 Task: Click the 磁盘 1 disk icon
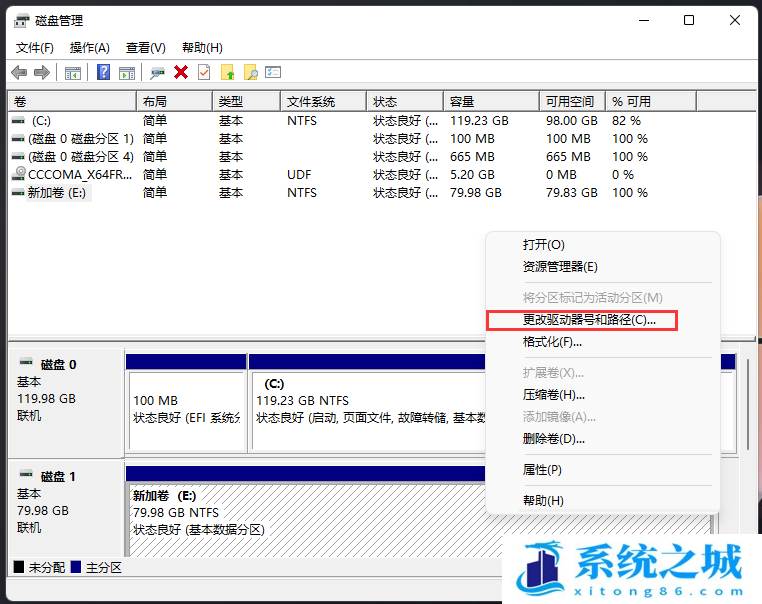pos(26,474)
